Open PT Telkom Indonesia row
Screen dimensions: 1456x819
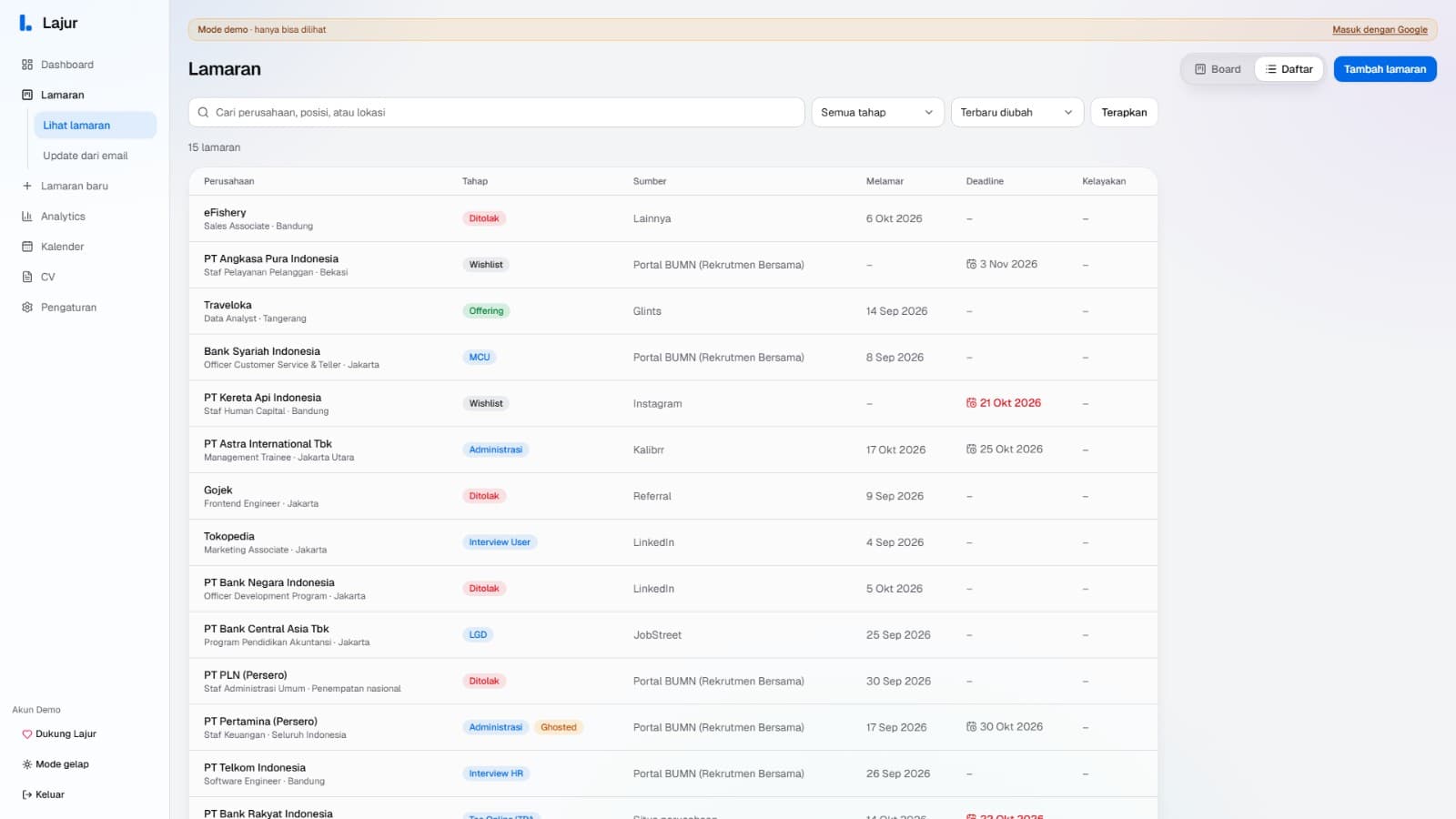[x=672, y=773]
